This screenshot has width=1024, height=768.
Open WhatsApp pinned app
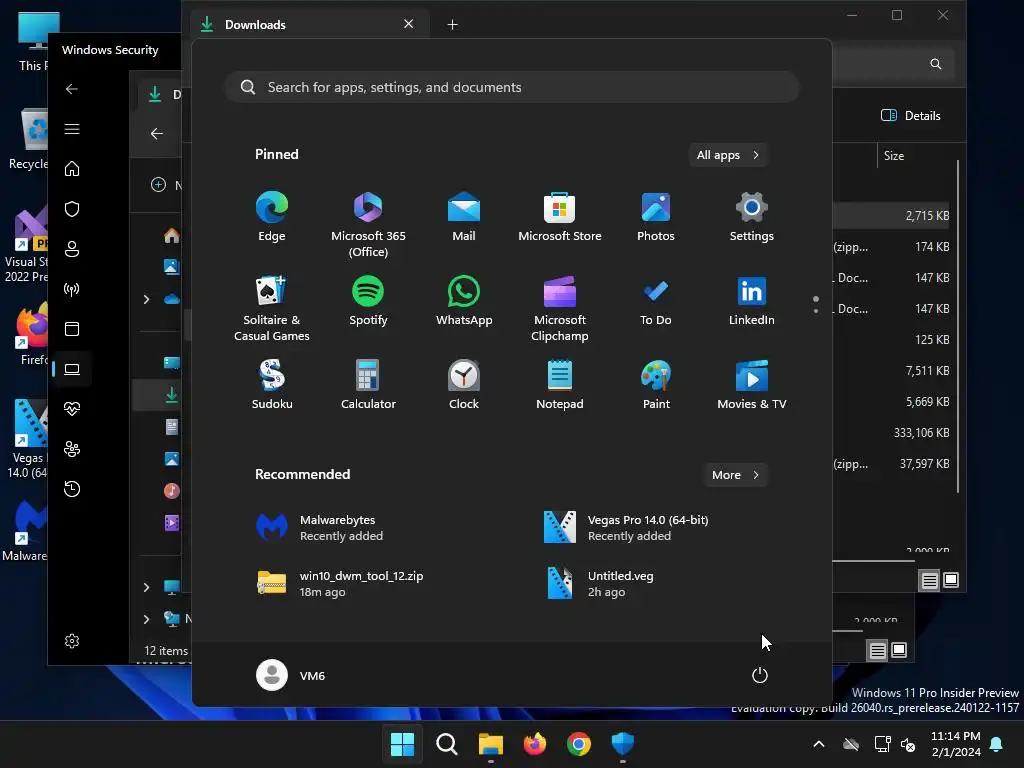pos(464,301)
